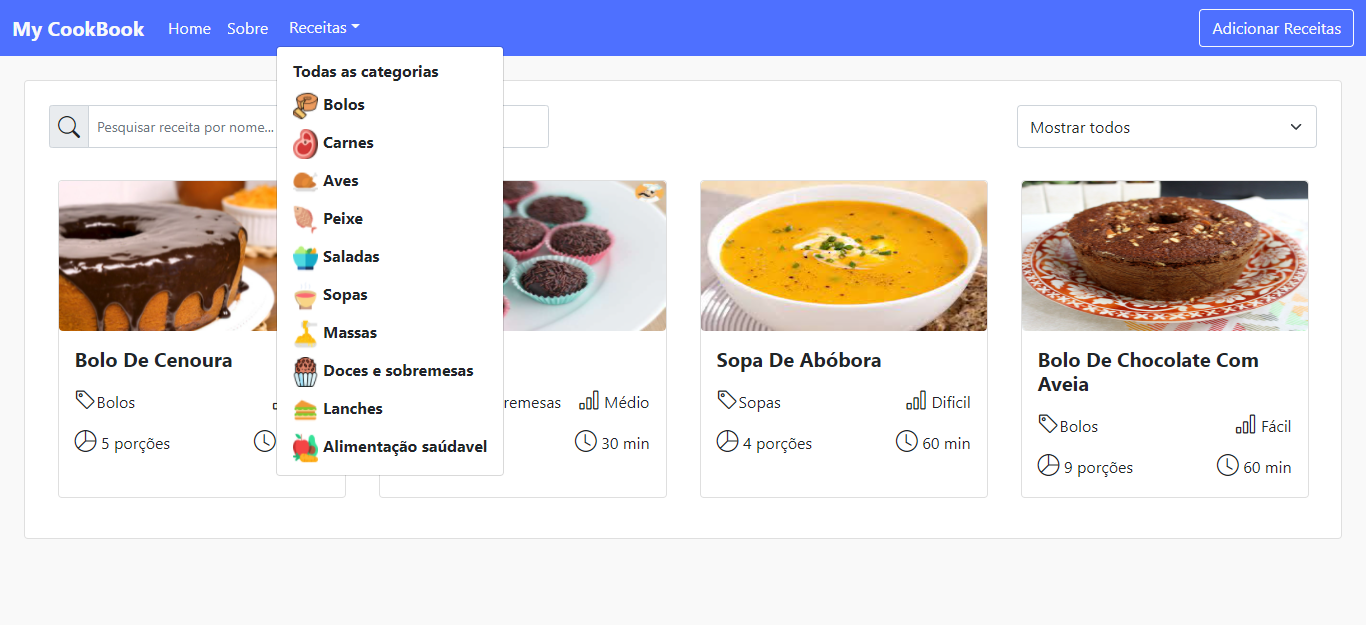Screen dimensions: 1366x625
Task: Choose Todas as categorias menu entry
Action: point(365,72)
